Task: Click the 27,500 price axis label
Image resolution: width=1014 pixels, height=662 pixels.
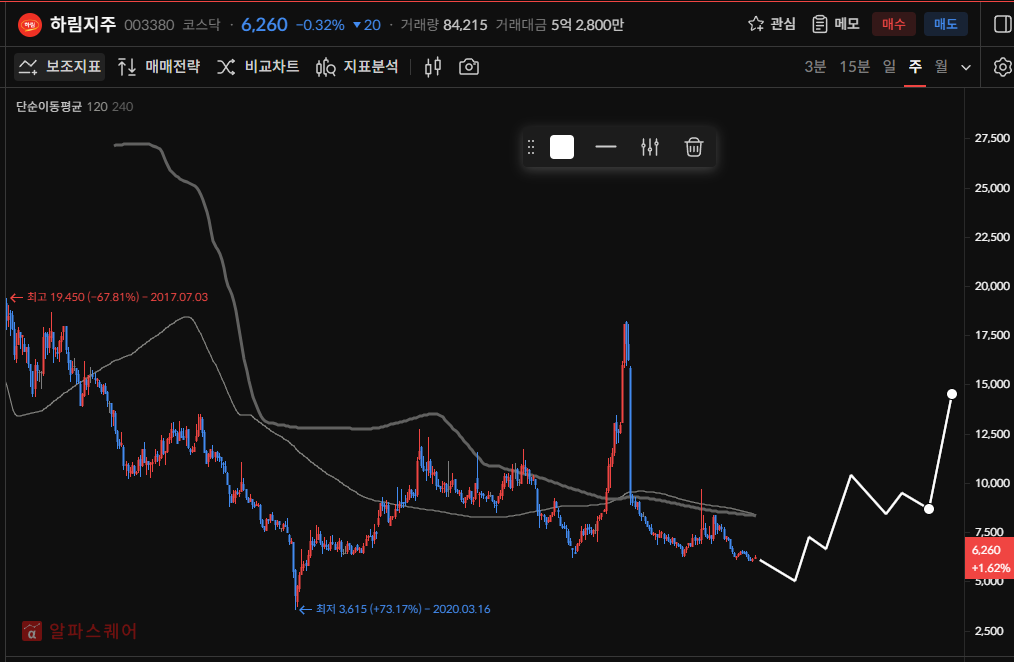Action: tap(992, 138)
